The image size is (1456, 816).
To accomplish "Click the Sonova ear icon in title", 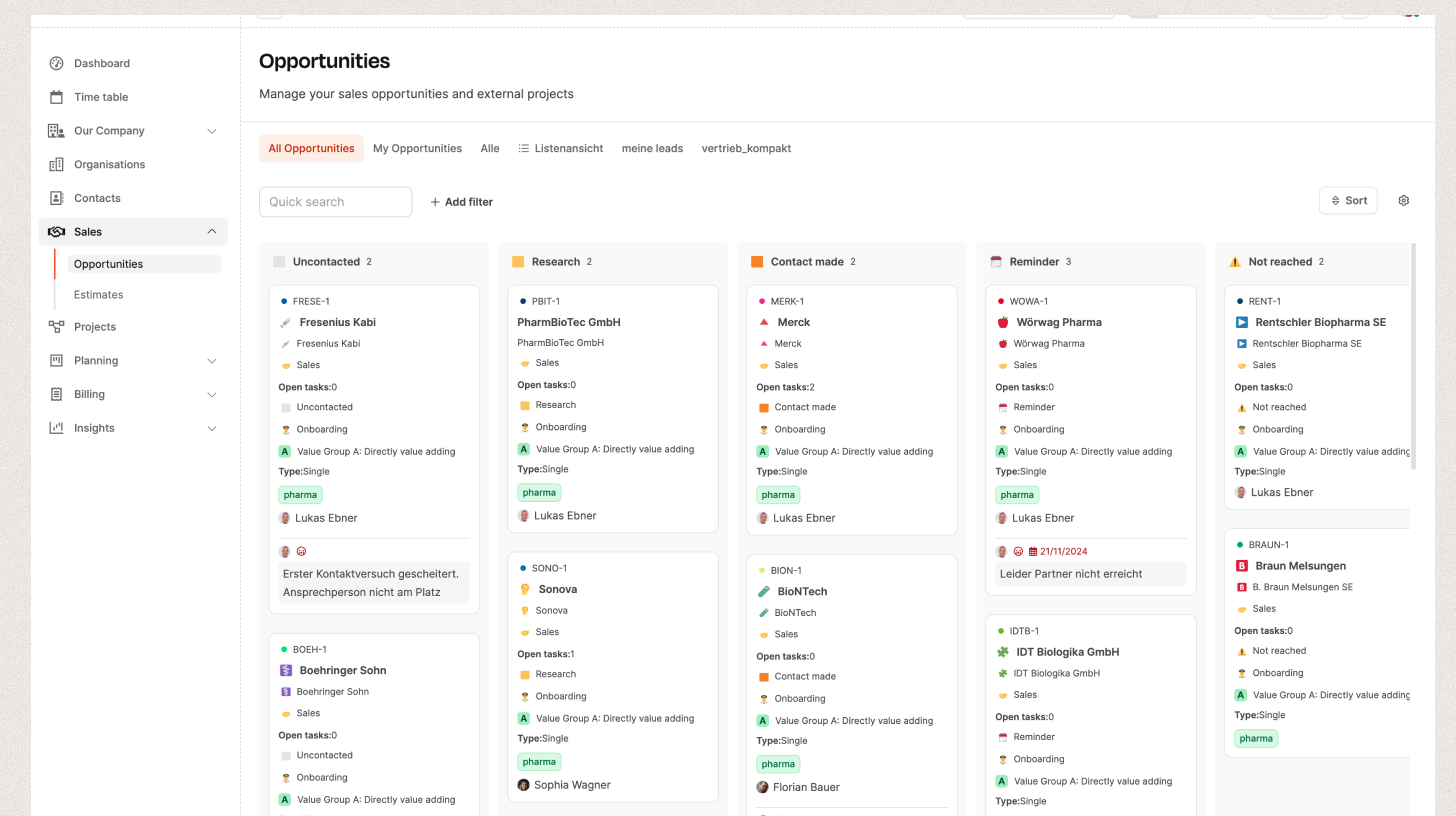I will point(525,589).
